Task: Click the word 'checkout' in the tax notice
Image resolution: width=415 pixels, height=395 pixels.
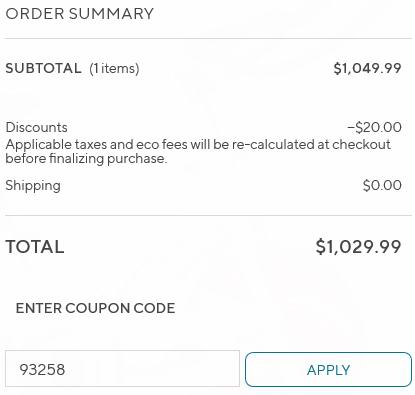Action: click(361, 144)
